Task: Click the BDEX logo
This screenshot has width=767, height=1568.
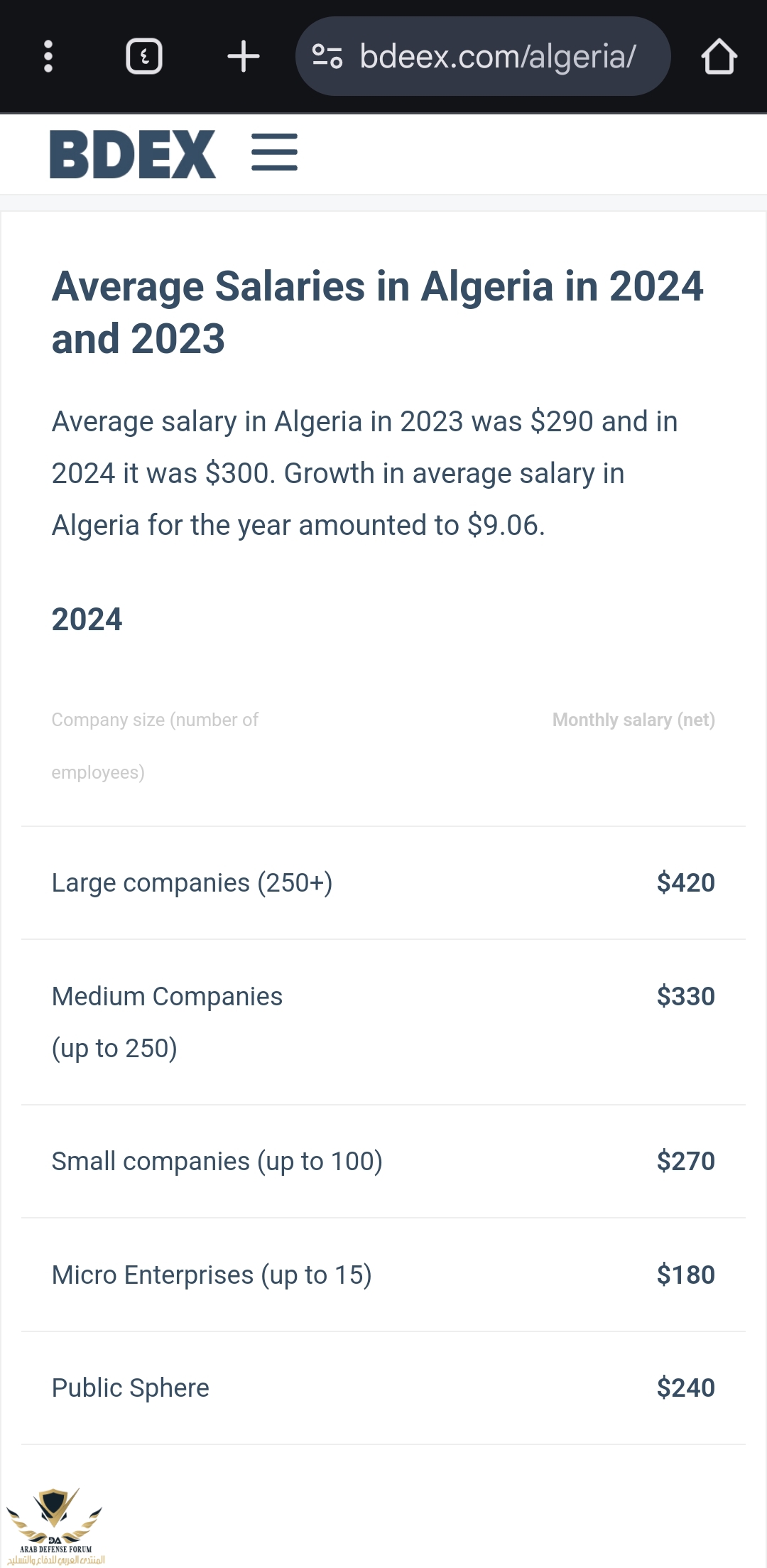Action: (x=133, y=153)
